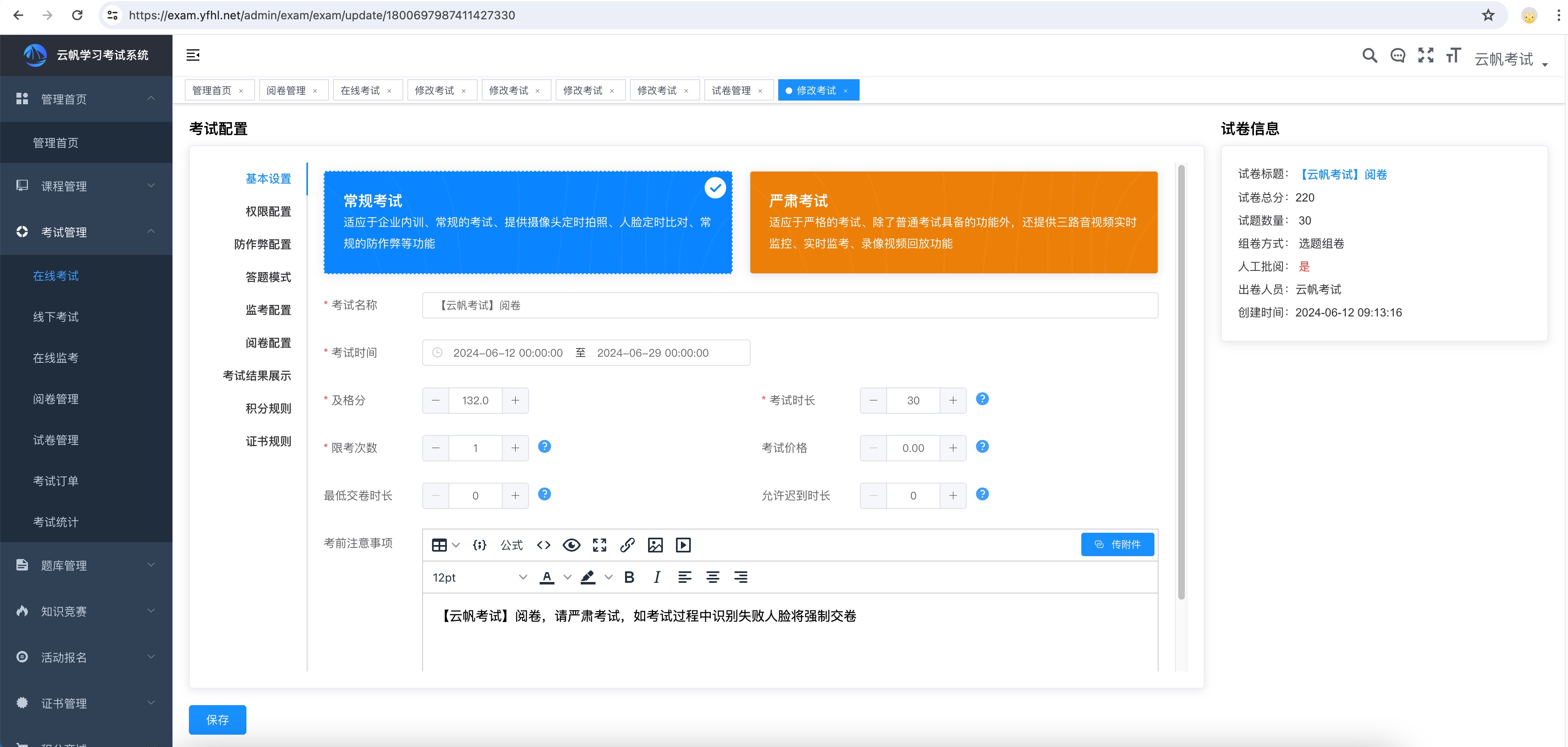Reload the browser page

77,15
